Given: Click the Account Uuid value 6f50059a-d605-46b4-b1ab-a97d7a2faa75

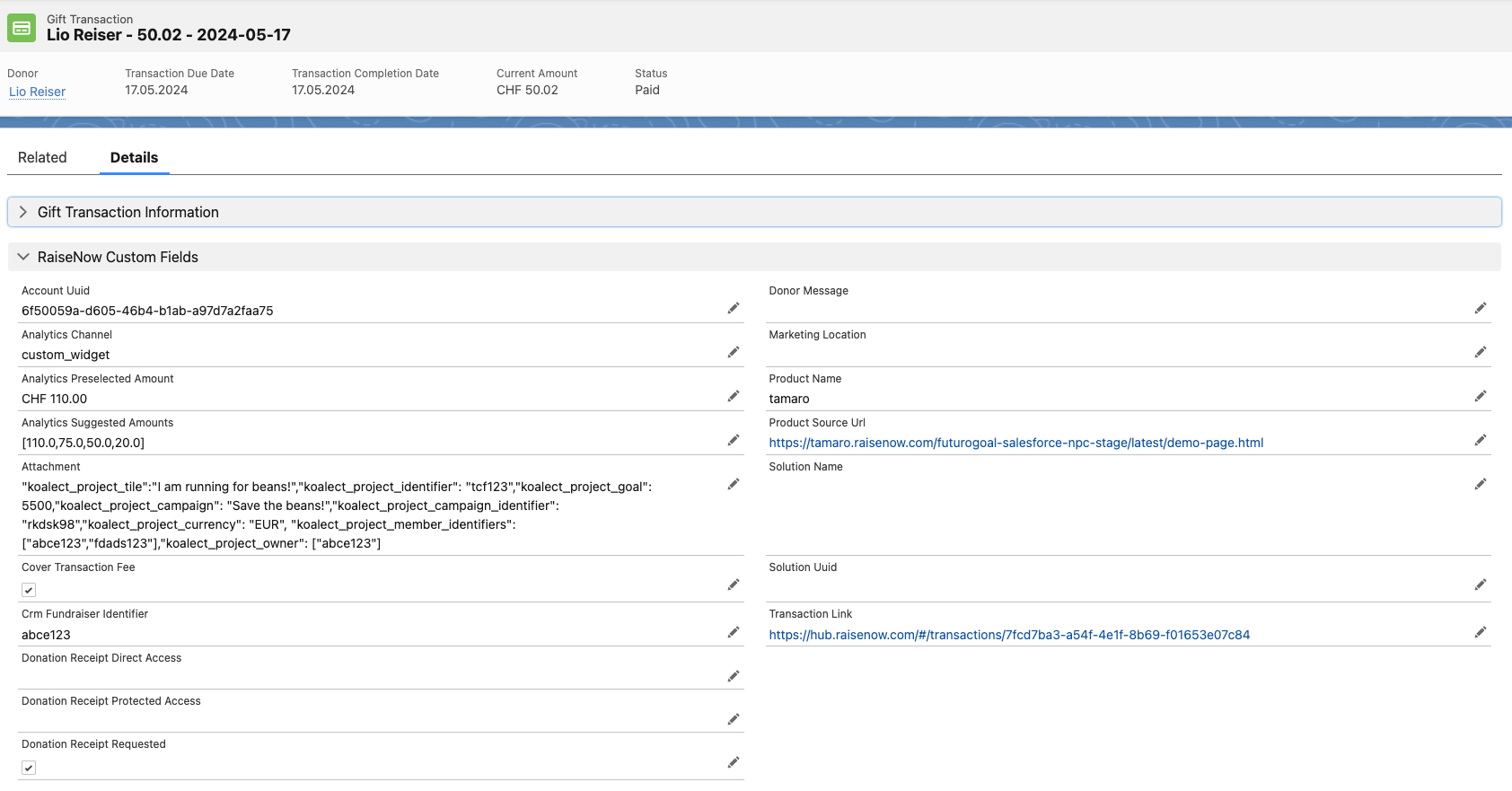Looking at the screenshot, I should [147, 311].
